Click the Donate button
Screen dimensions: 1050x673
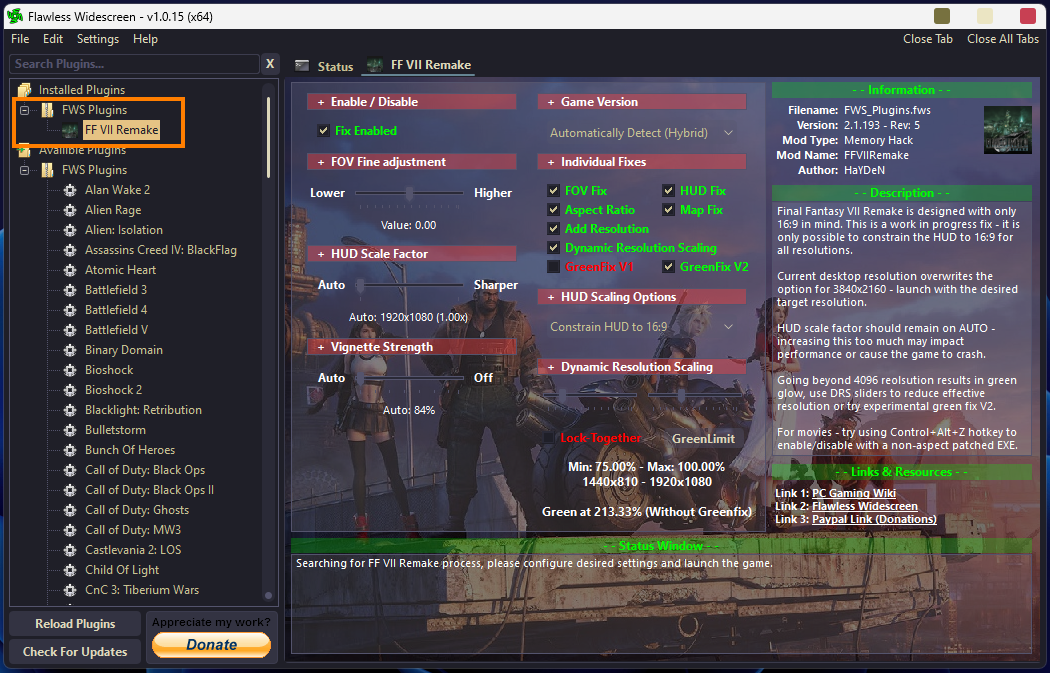[212, 645]
